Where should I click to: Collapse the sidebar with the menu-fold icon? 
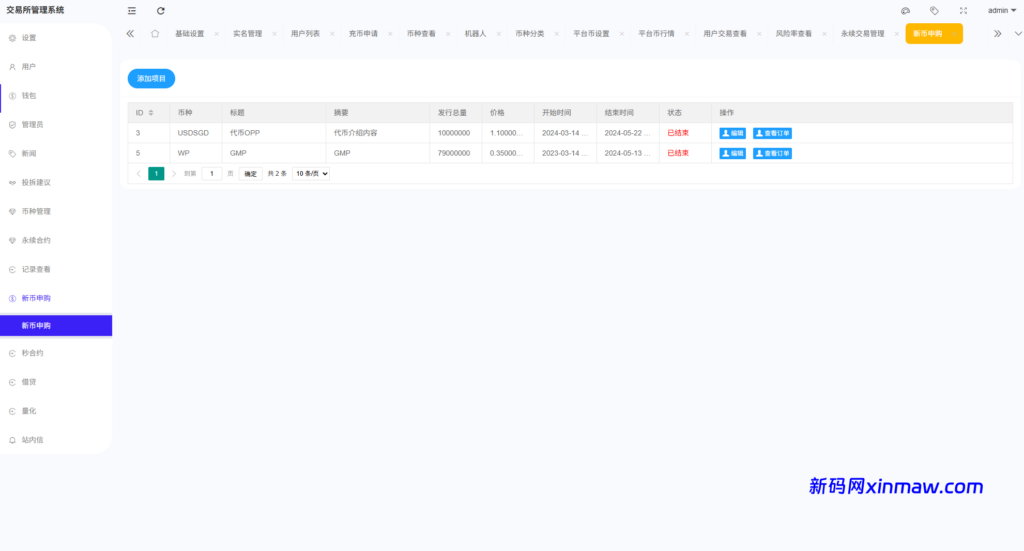pos(132,10)
